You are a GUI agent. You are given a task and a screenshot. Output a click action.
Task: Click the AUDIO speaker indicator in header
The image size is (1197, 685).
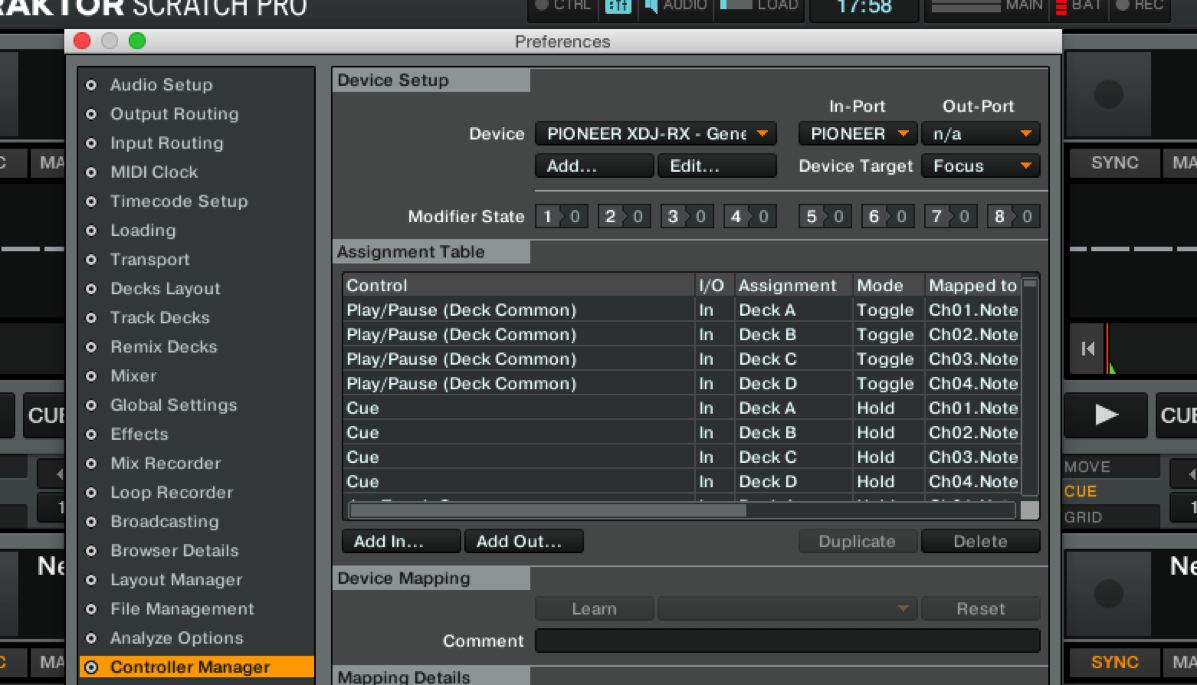(x=675, y=6)
